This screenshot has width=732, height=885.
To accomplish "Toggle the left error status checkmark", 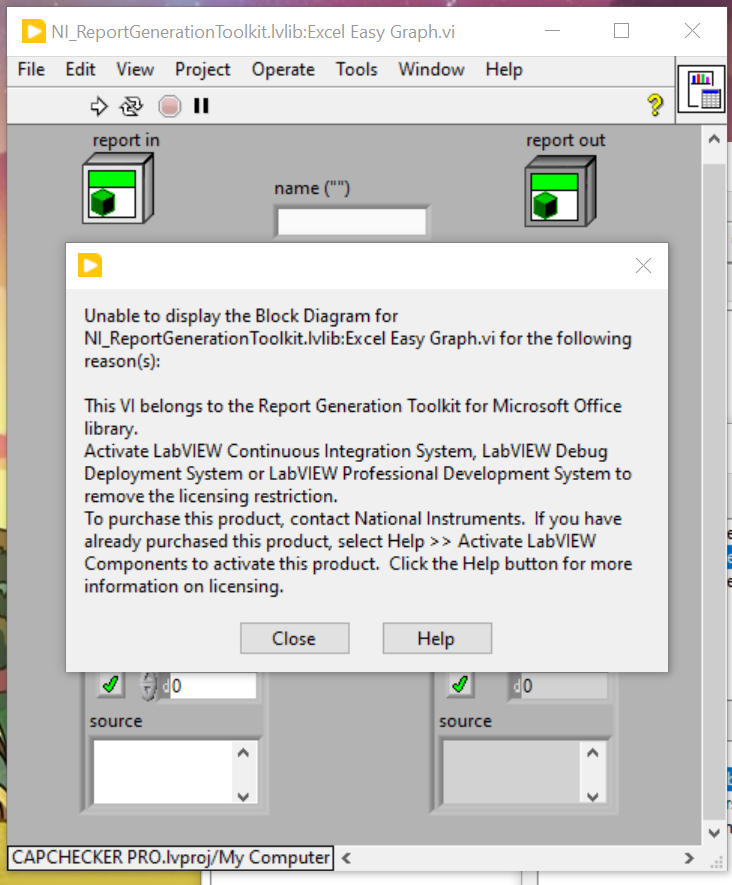I will tap(111, 685).
